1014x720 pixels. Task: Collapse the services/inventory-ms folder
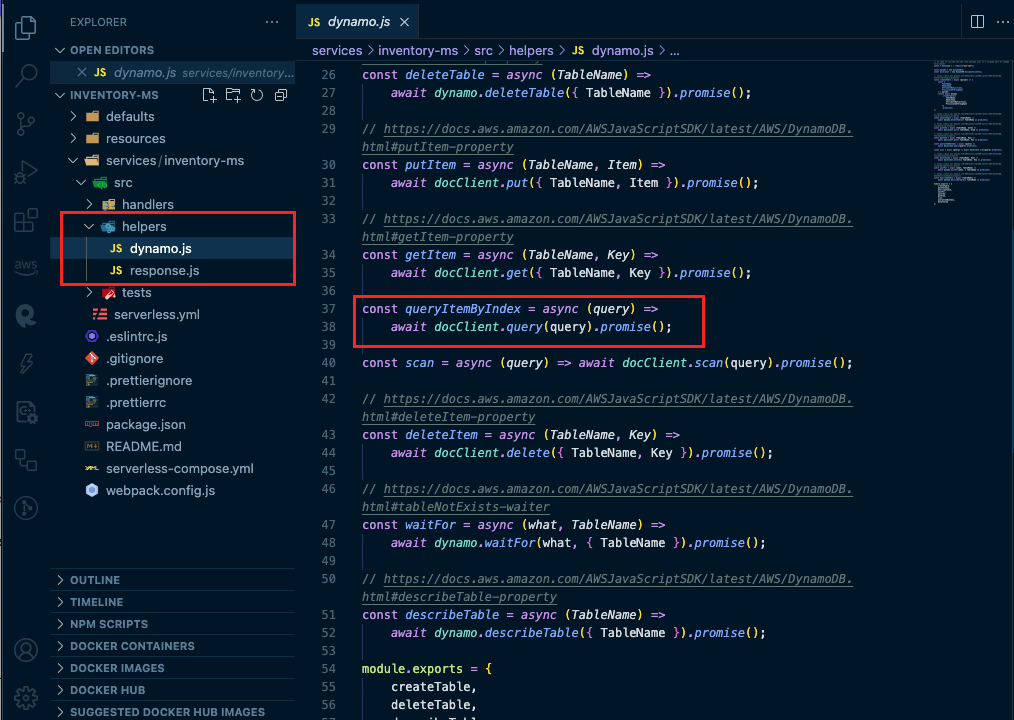point(73,160)
